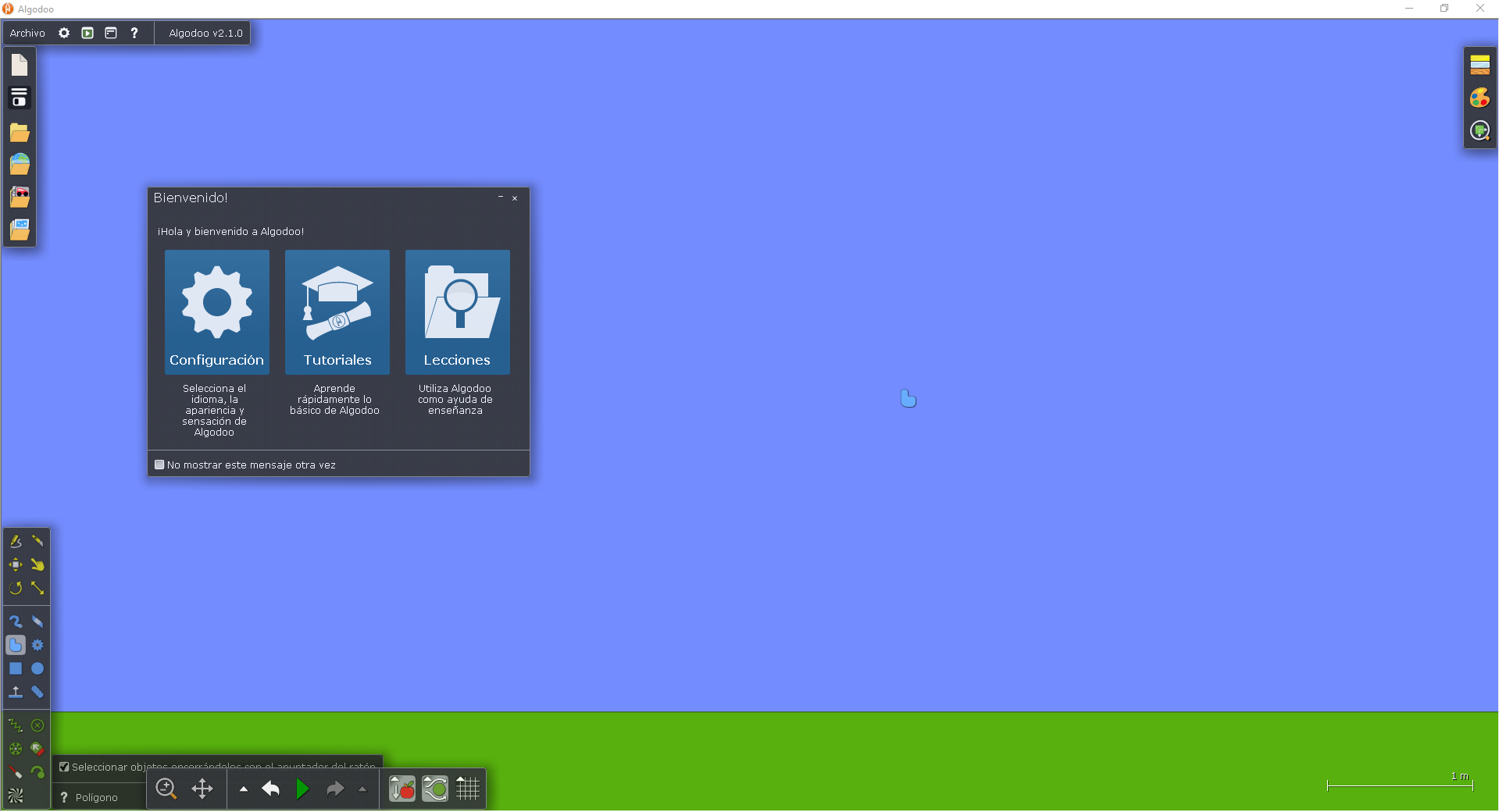Image resolution: width=1499 pixels, height=812 pixels.
Task: Select the Polygon tool
Action: [x=16, y=645]
